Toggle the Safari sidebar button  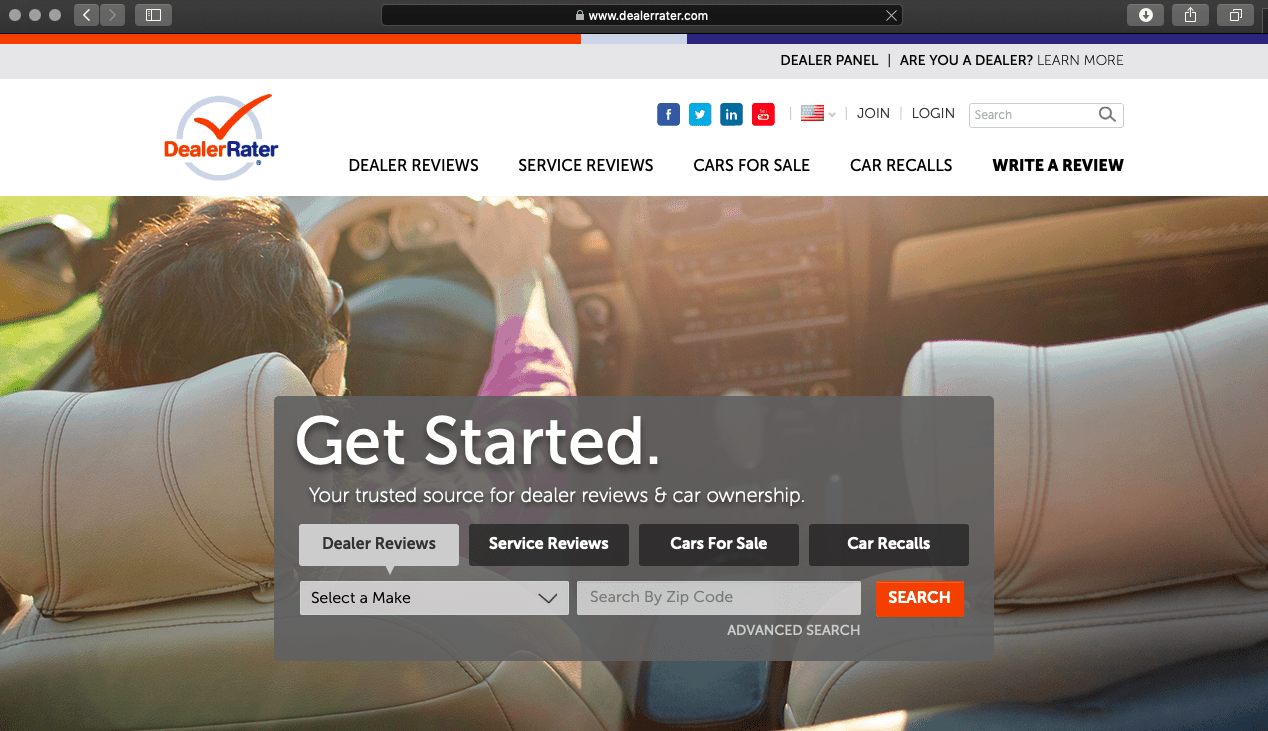click(x=153, y=15)
